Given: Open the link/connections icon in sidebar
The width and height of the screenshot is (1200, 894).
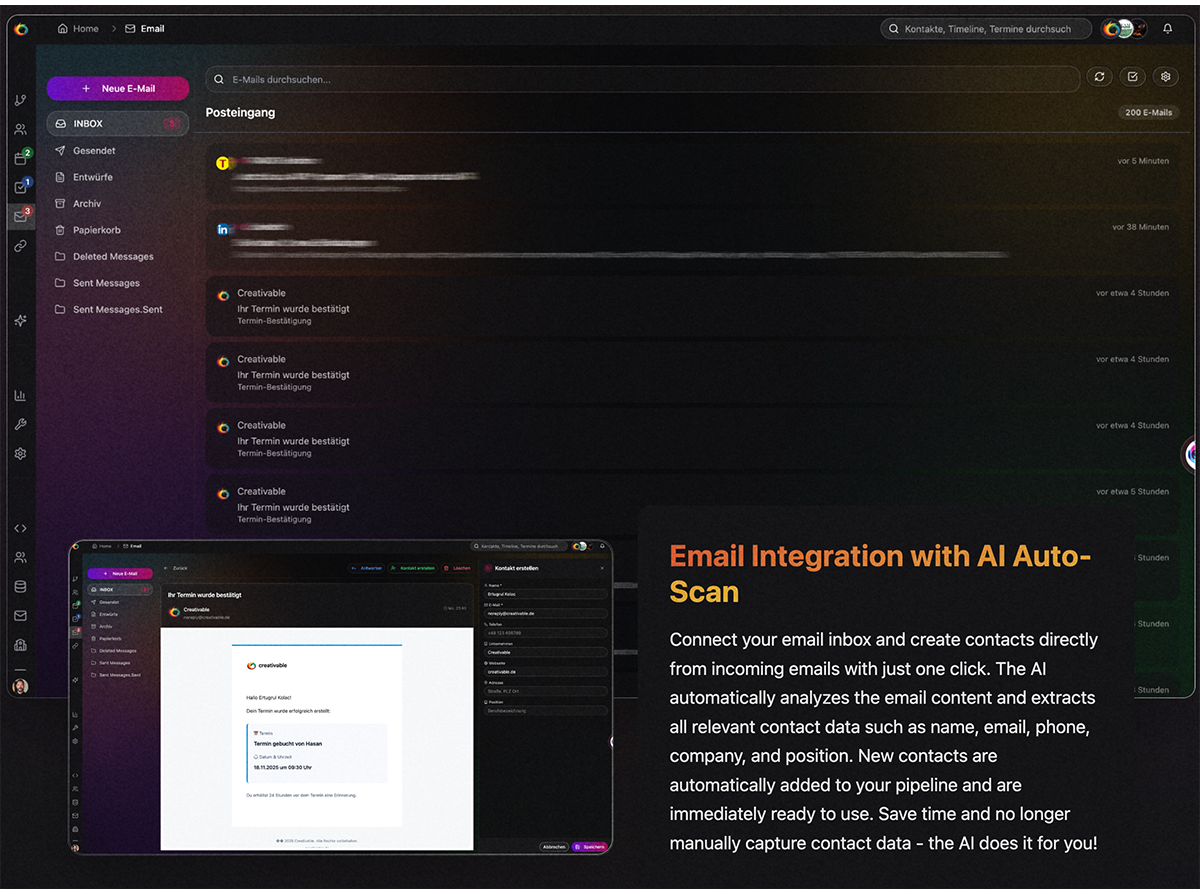Looking at the screenshot, I should coord(20,246).
